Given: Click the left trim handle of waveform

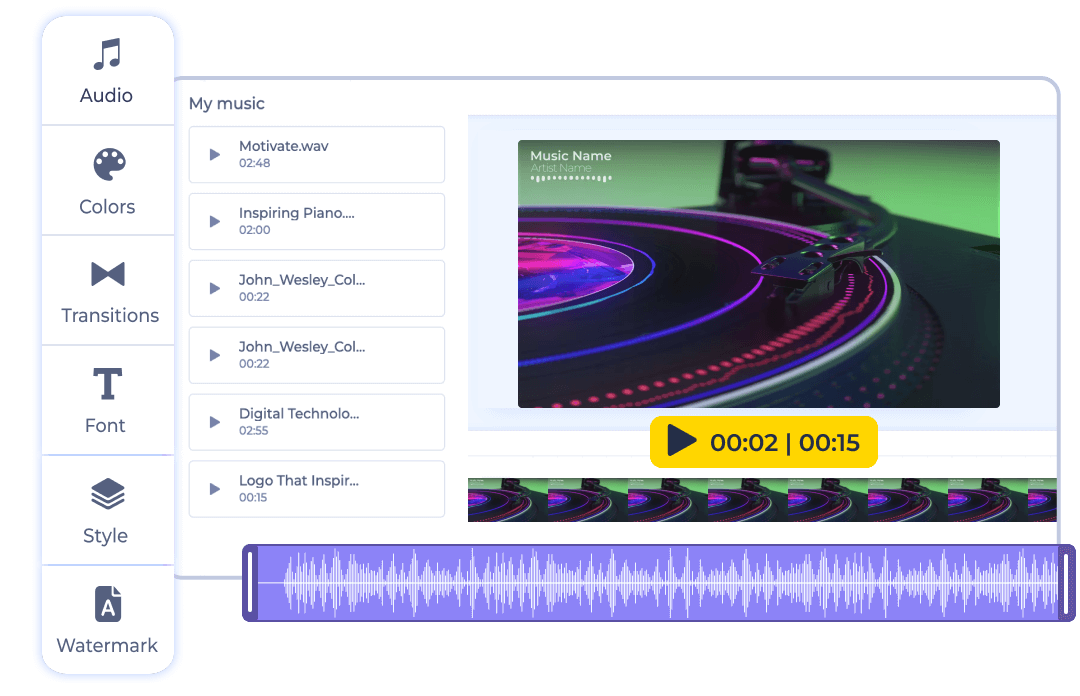Looking at the screenshot, I should pos(251,583).
